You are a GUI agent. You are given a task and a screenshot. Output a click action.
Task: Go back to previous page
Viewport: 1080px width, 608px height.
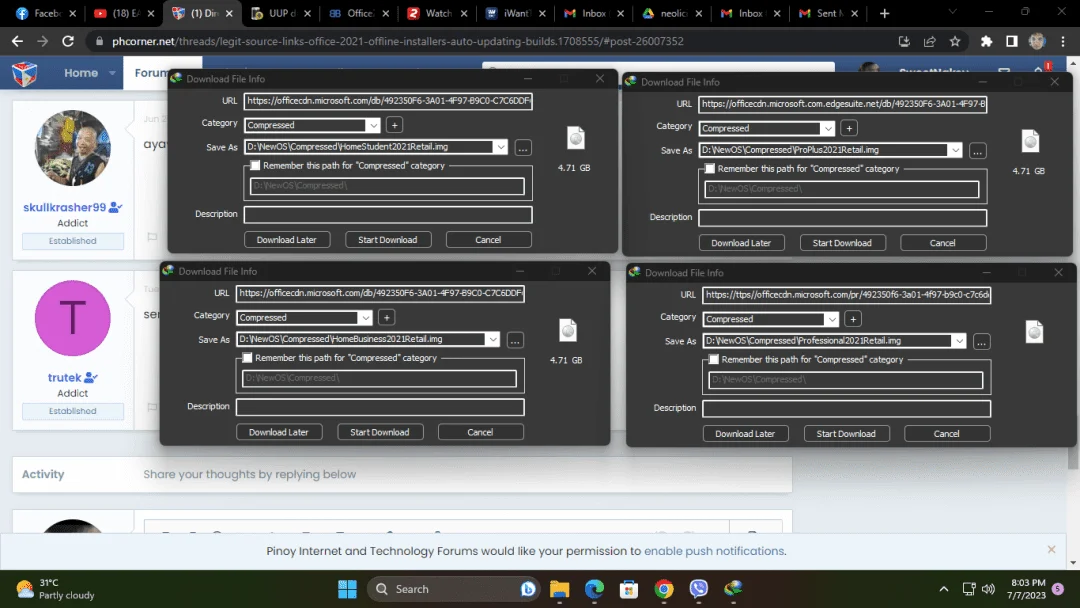(x=17, y=41)
